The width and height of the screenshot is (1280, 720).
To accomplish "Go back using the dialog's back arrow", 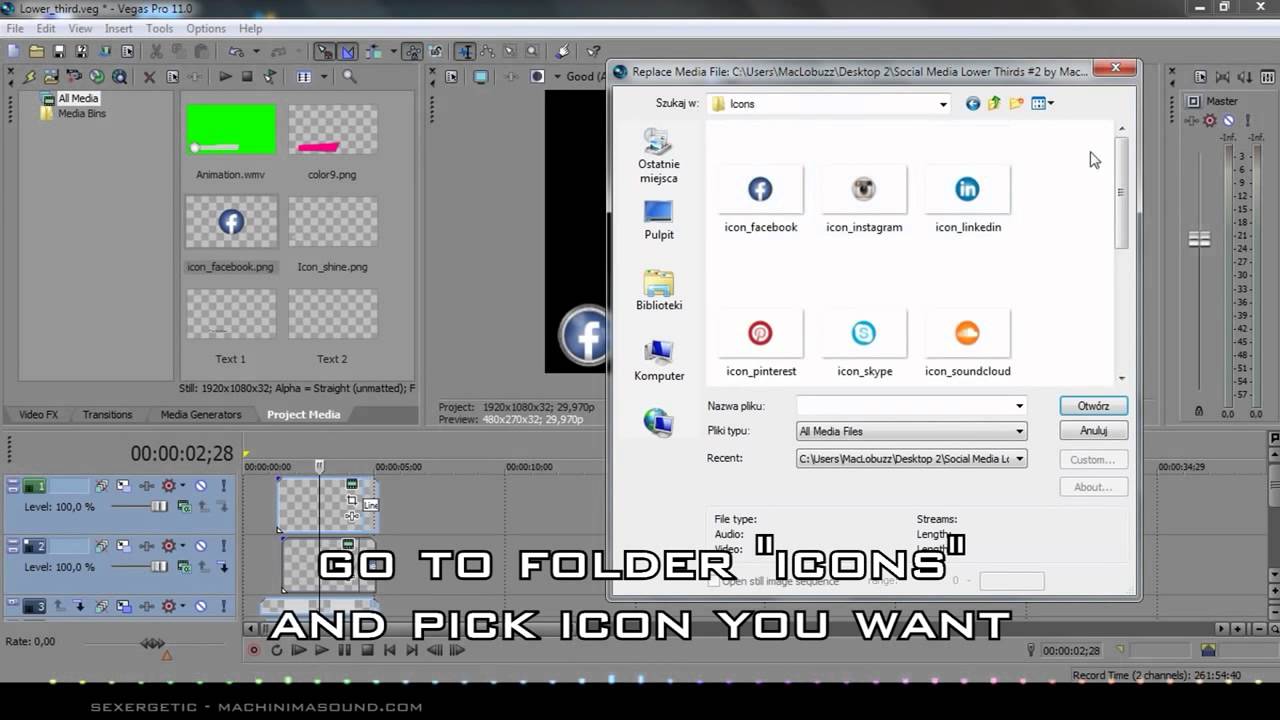I will point(973,103).
